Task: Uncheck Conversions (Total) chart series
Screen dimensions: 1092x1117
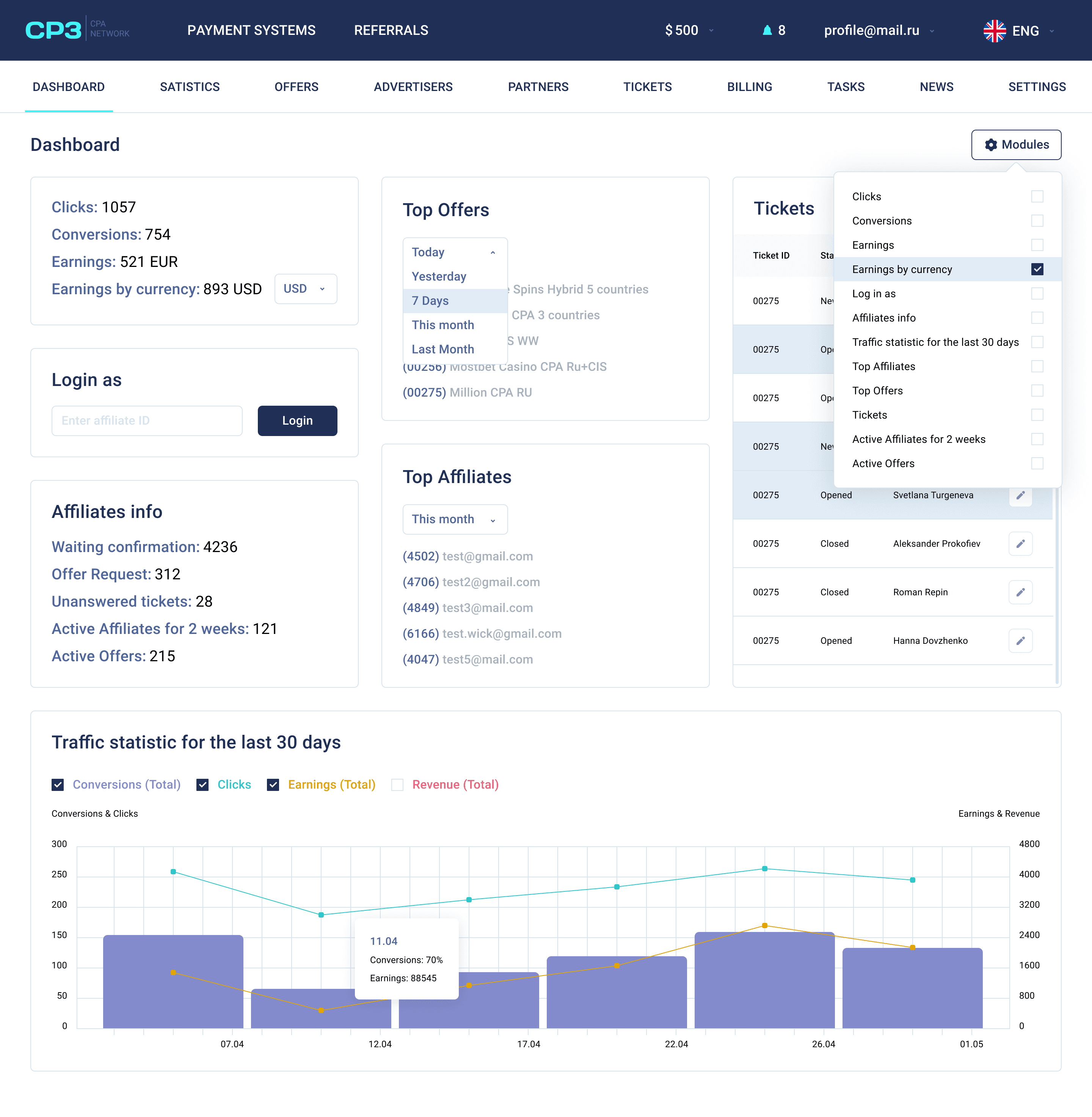Action: click(58, 785)
